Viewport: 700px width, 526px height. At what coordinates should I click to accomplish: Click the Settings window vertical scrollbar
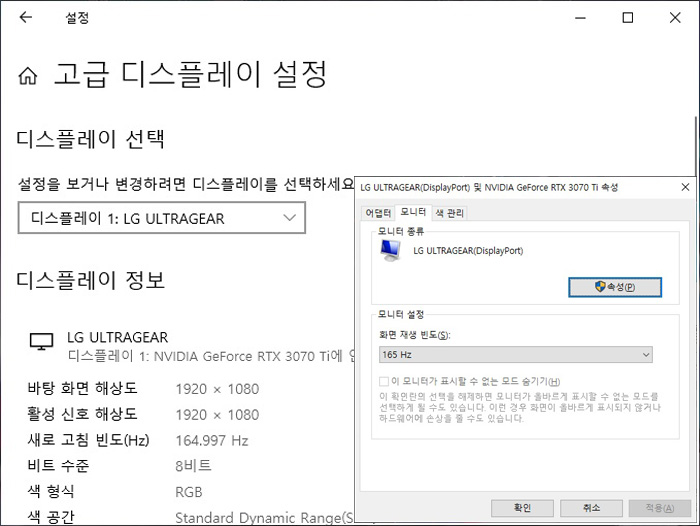(x=696, y=146)
